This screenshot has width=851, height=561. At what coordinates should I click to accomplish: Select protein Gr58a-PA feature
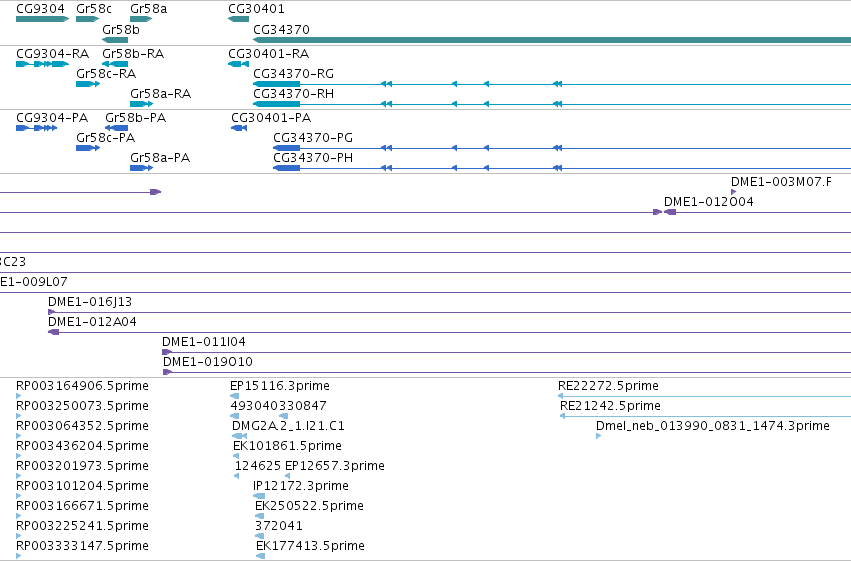[x=142, y=168]
